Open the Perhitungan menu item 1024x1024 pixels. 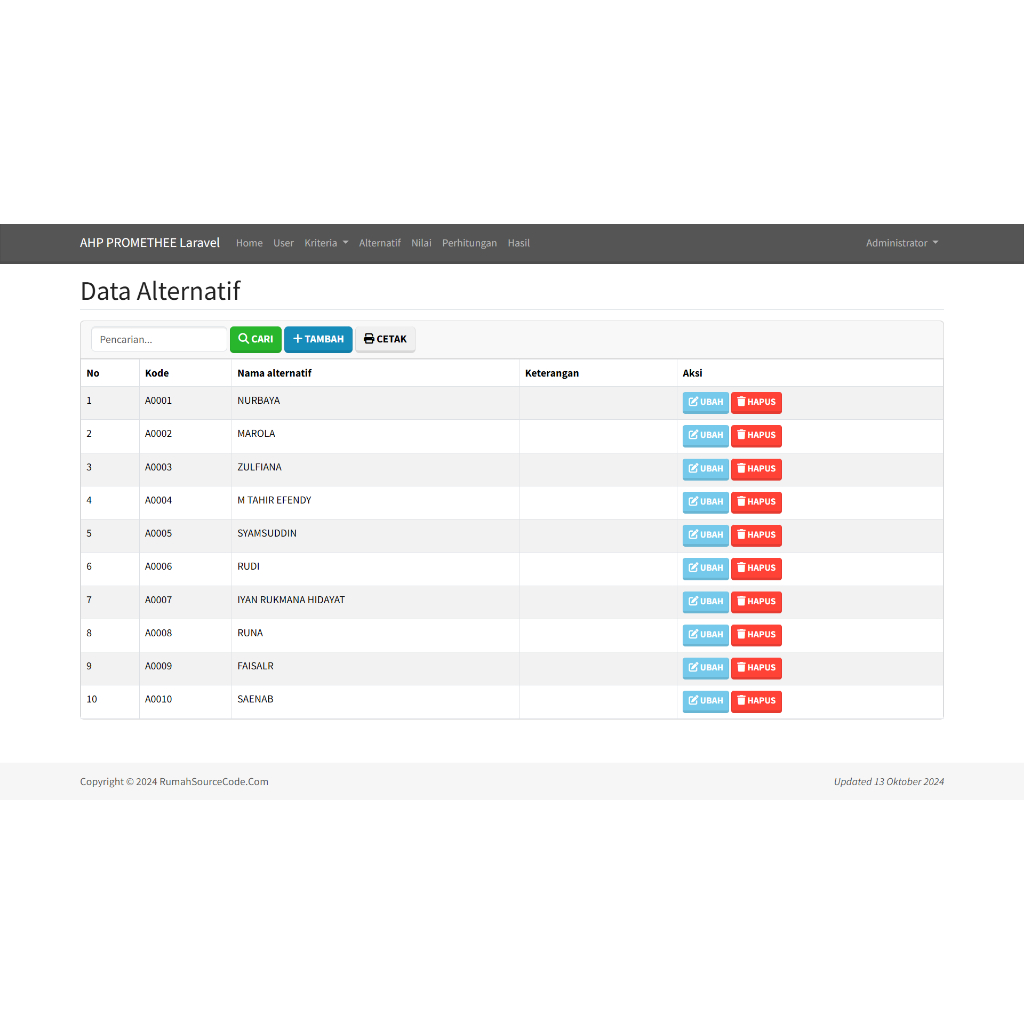[x=469, y=243]
